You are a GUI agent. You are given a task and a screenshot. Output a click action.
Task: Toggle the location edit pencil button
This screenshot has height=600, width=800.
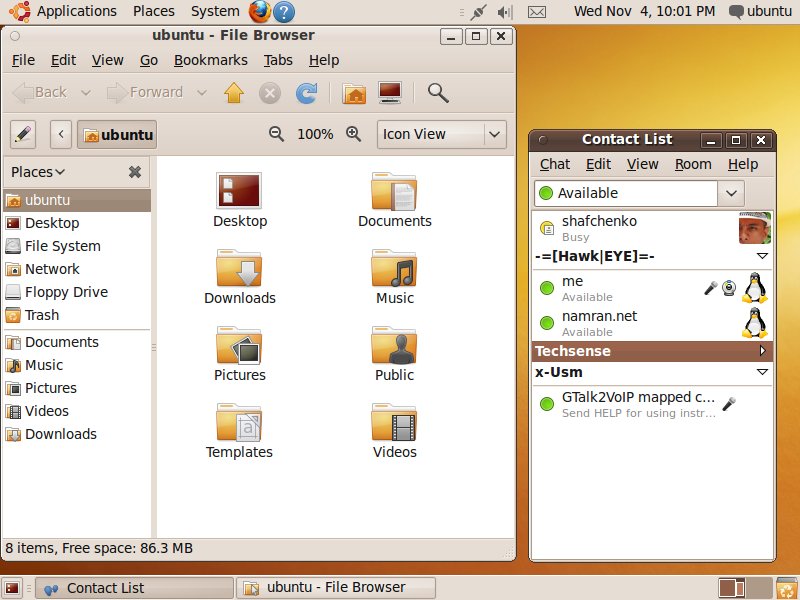click(23, 134)
